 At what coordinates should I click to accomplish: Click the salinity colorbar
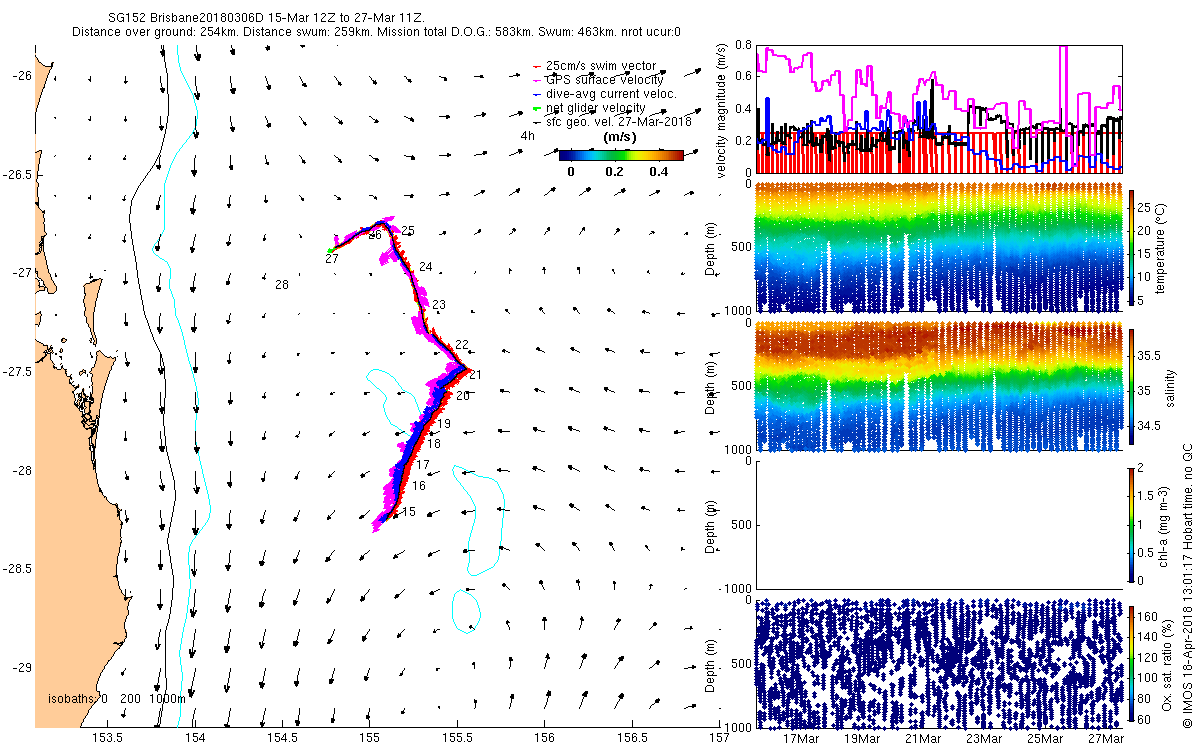tap(1132, 385)
